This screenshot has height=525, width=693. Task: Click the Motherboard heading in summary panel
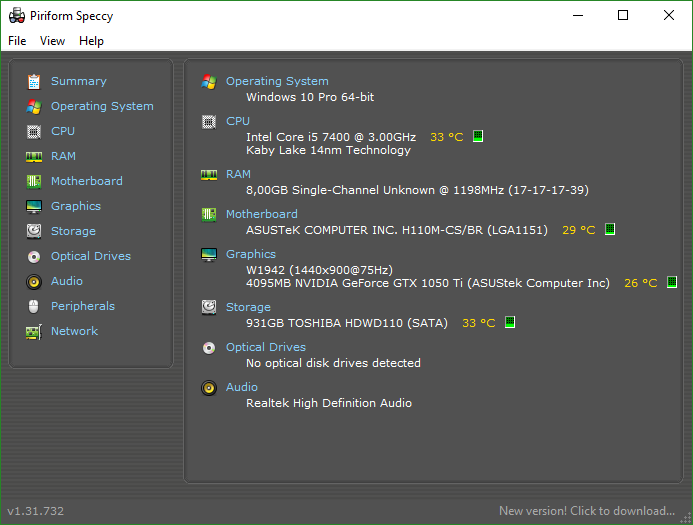[x=262, y=214]
